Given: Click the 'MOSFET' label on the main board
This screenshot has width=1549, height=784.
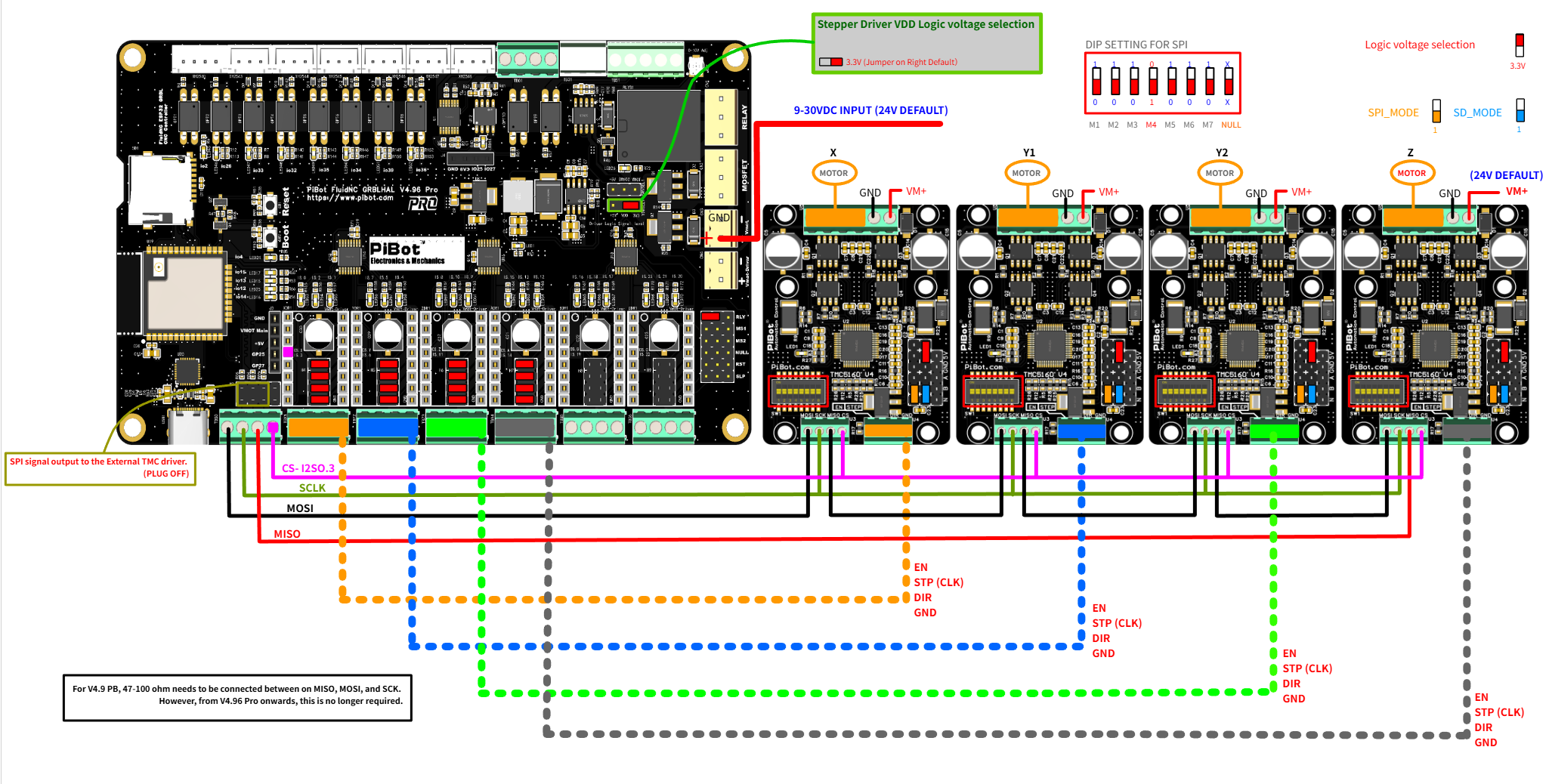Looking at the screenshot, I should click(x=744, y=174).
